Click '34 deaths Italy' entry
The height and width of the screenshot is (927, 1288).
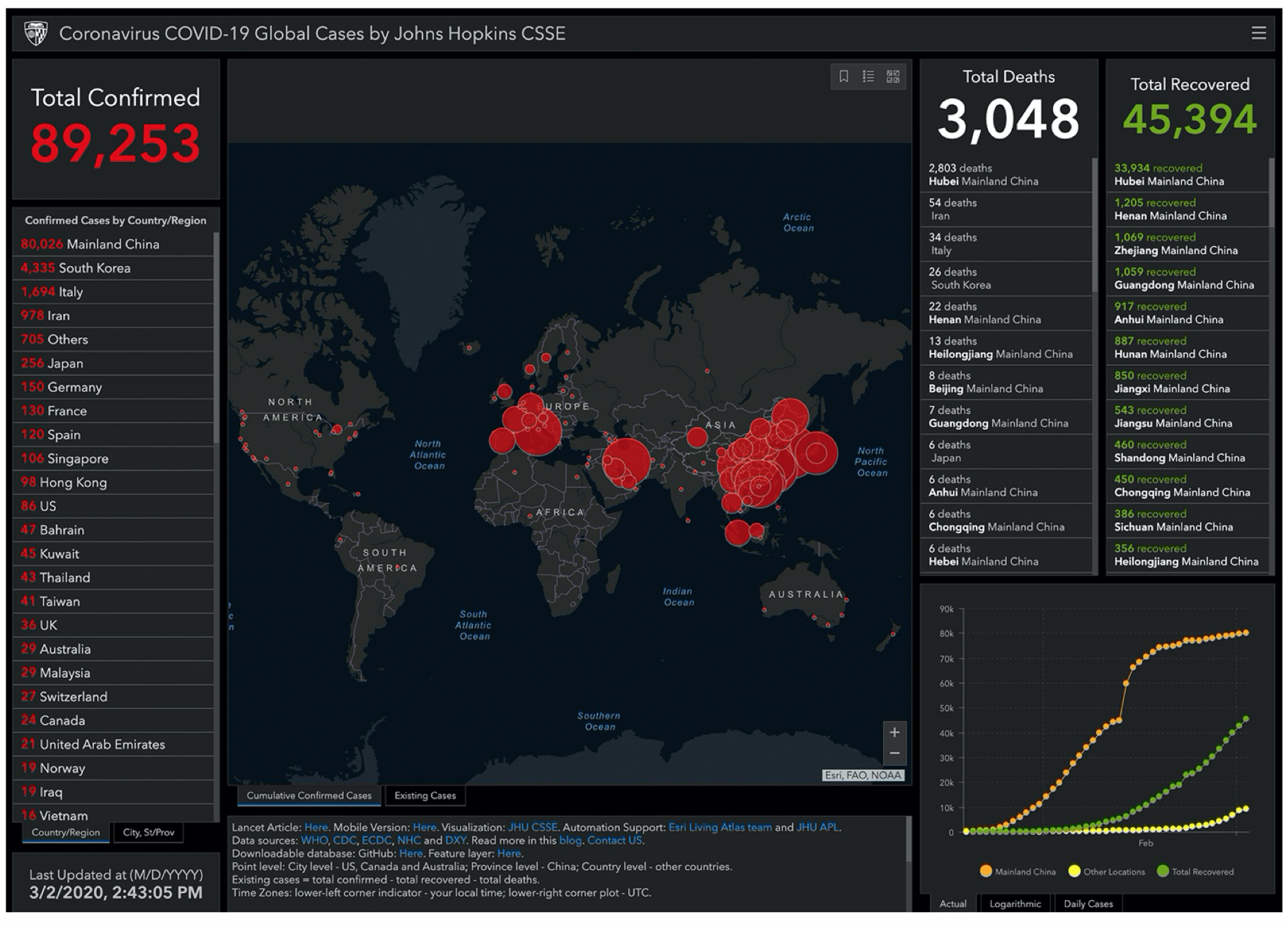click(x=1006, y=244)
